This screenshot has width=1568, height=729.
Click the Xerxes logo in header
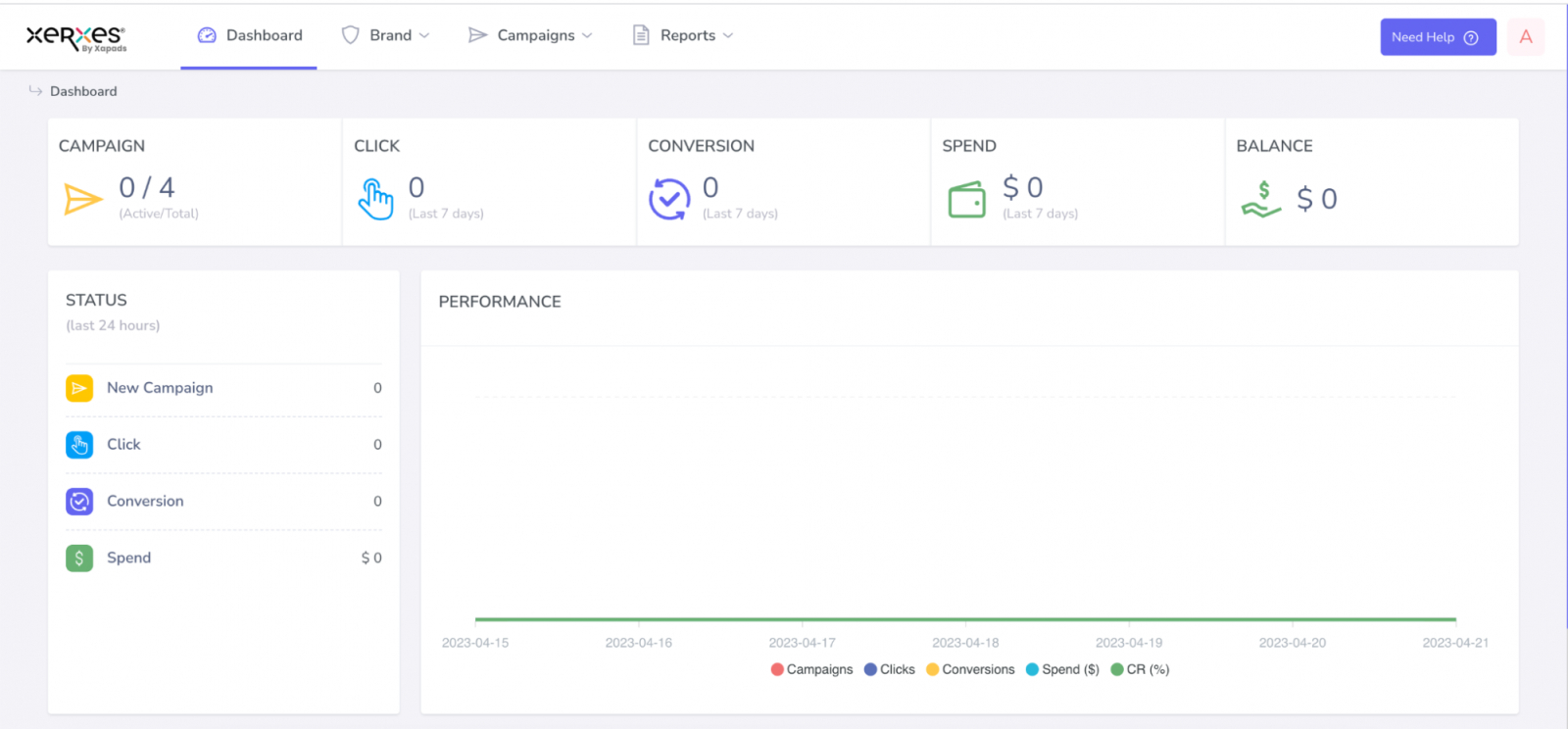pos(75,37)
